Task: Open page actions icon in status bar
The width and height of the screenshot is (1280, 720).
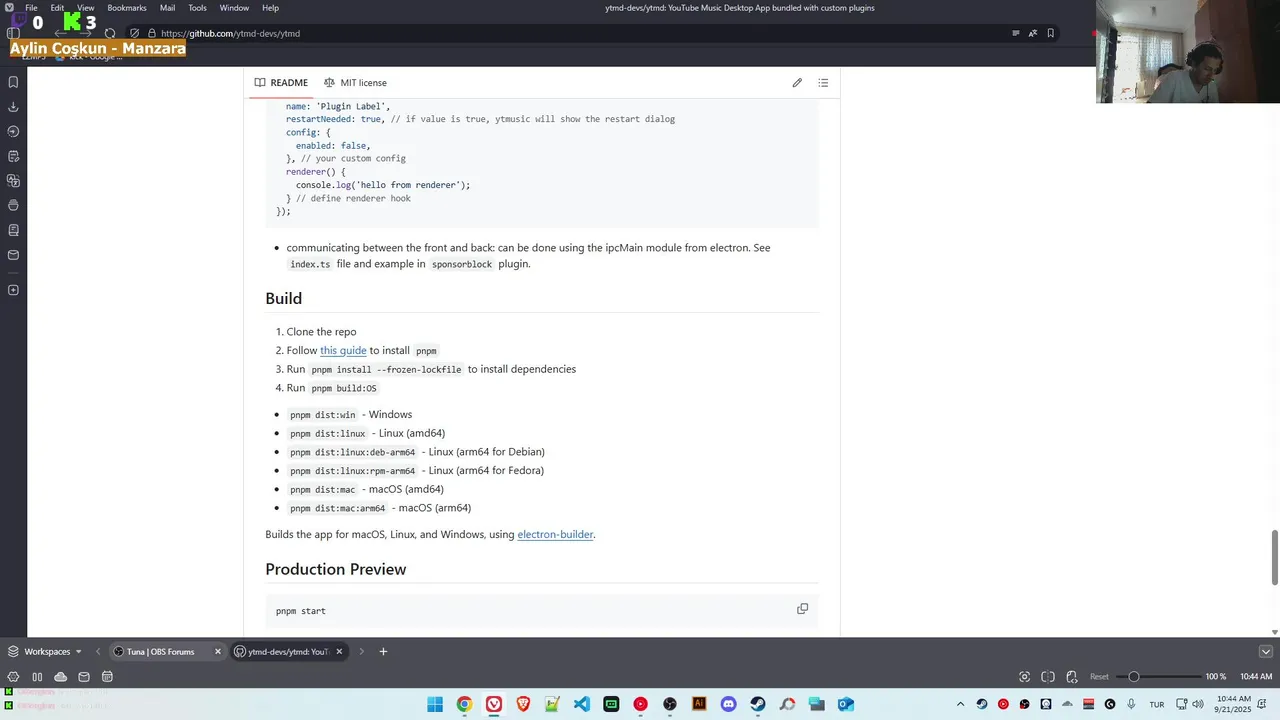Action: (x=1072, y=677)
